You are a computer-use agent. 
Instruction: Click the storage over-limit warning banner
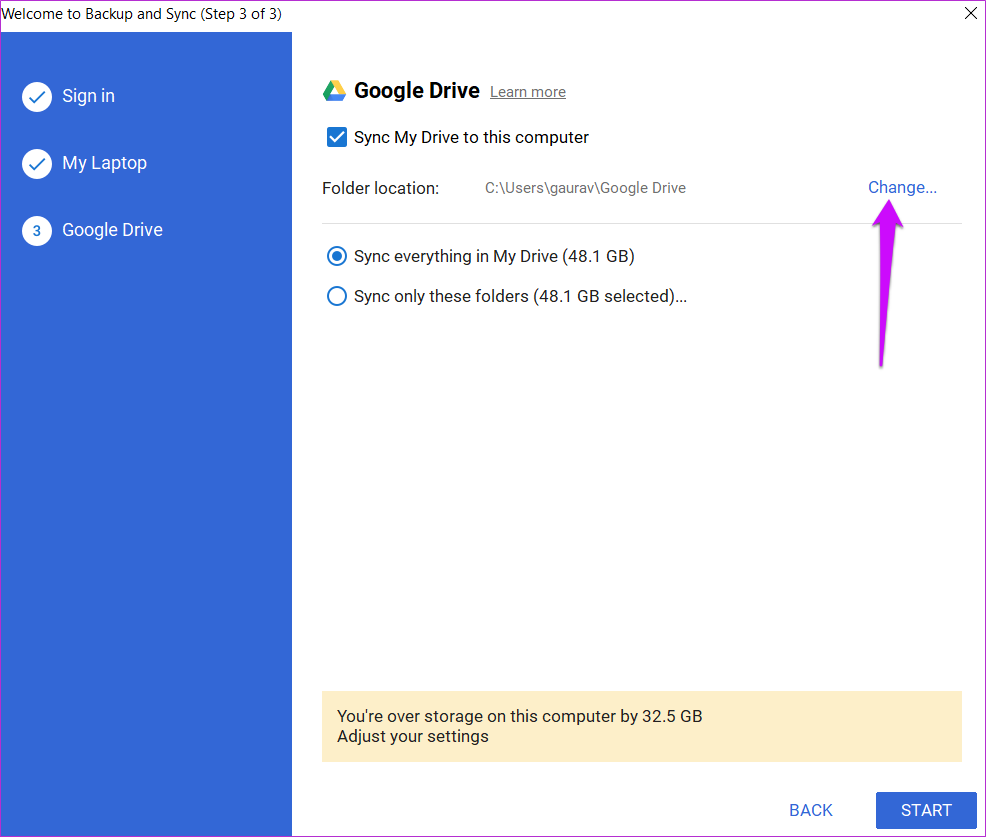(x=641, y=726)
